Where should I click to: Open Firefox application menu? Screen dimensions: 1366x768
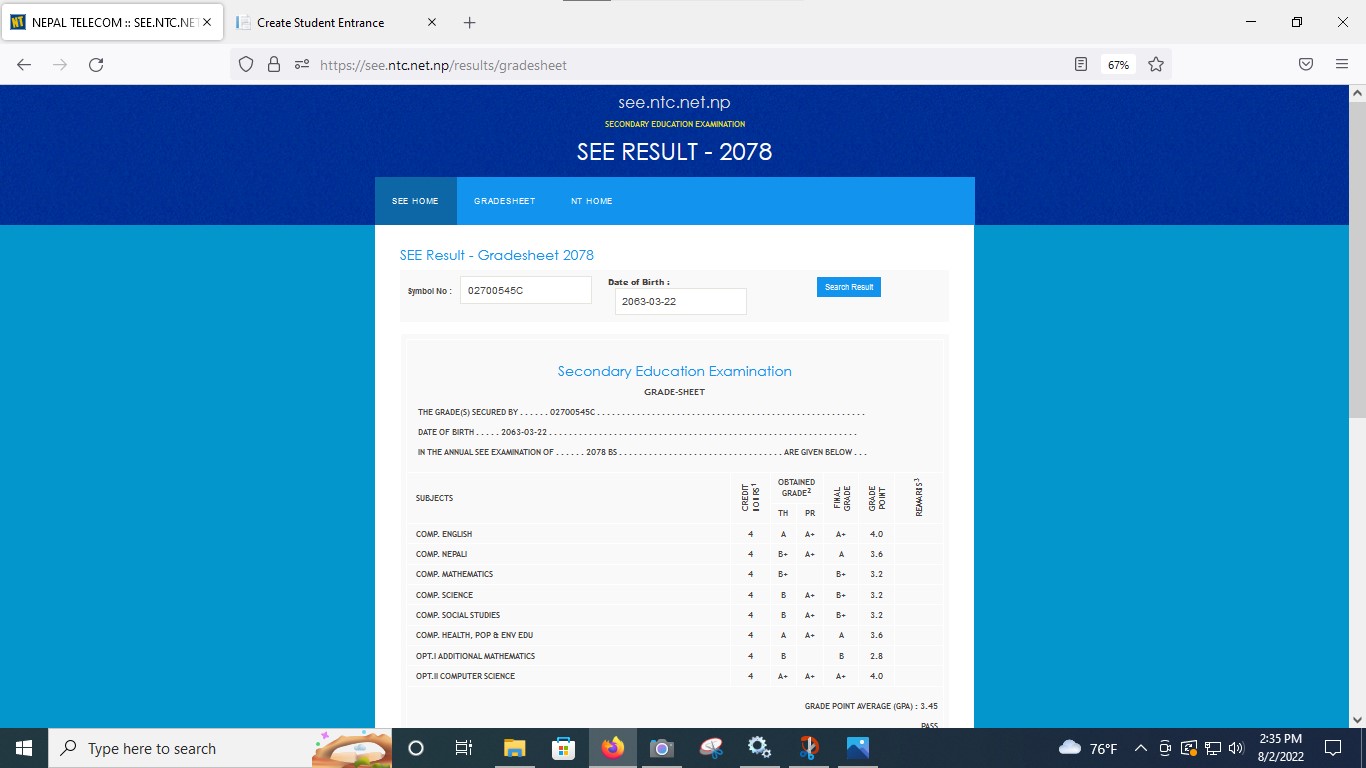click(1342, 65)
